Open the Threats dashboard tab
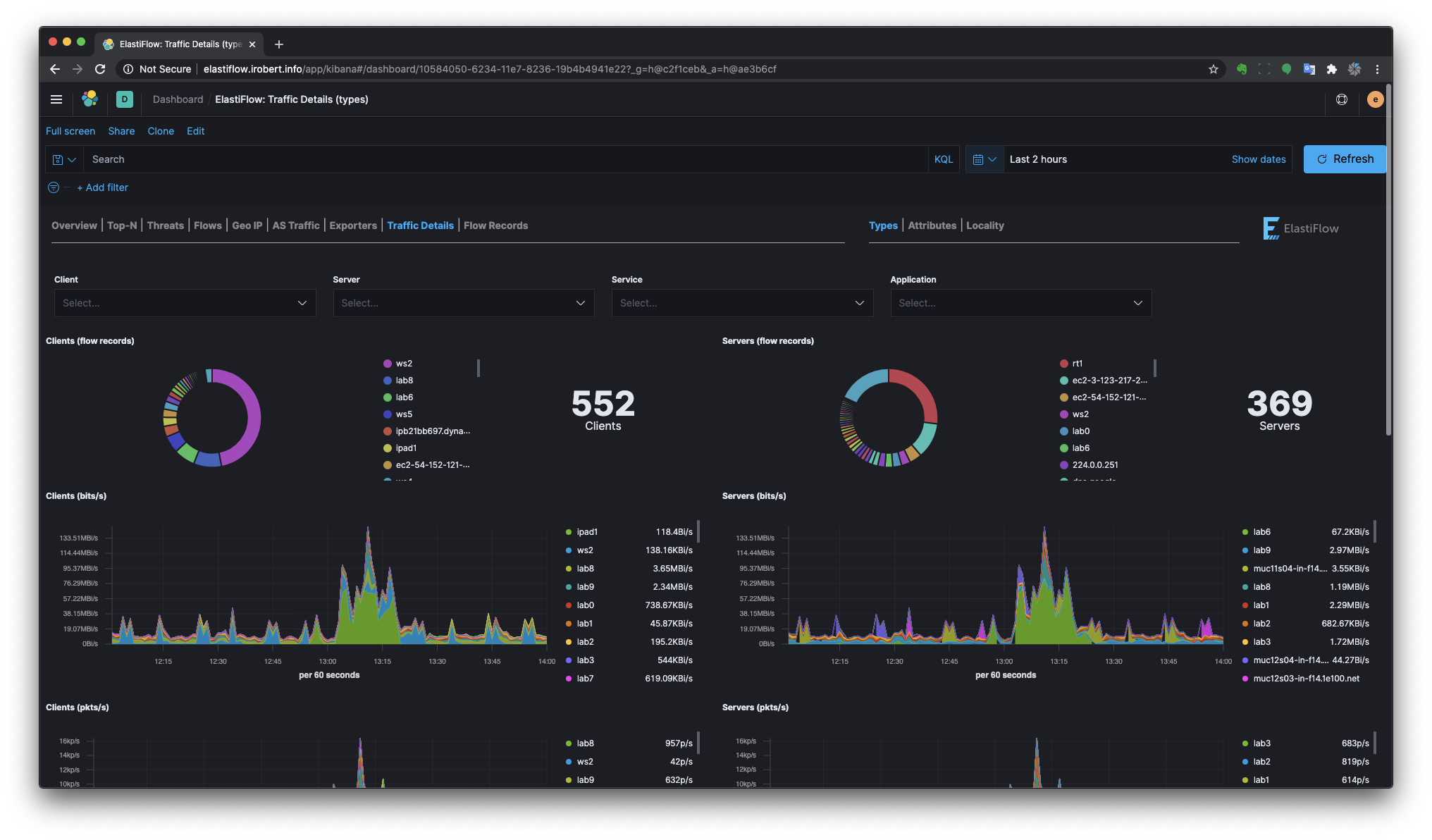The height and width of the screenshot is (840, 1432). 166,226
